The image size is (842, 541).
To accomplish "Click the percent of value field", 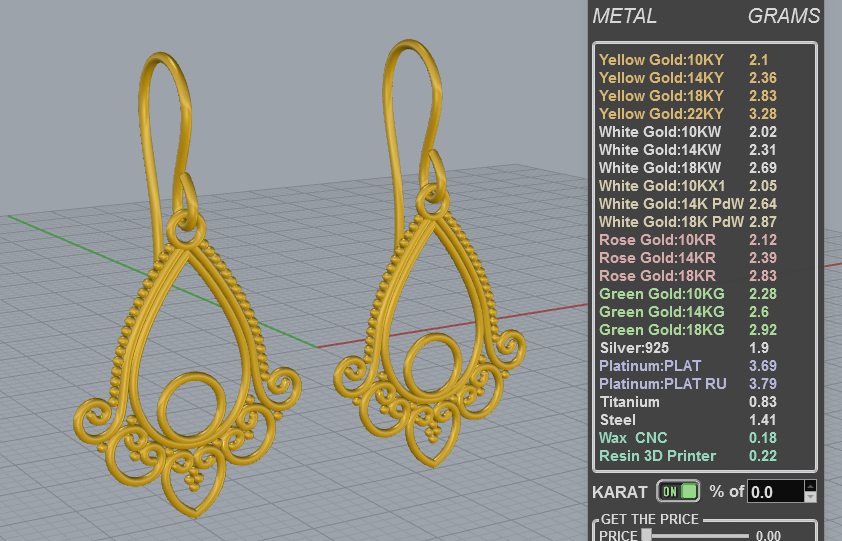I will click(x=775, y=492).
